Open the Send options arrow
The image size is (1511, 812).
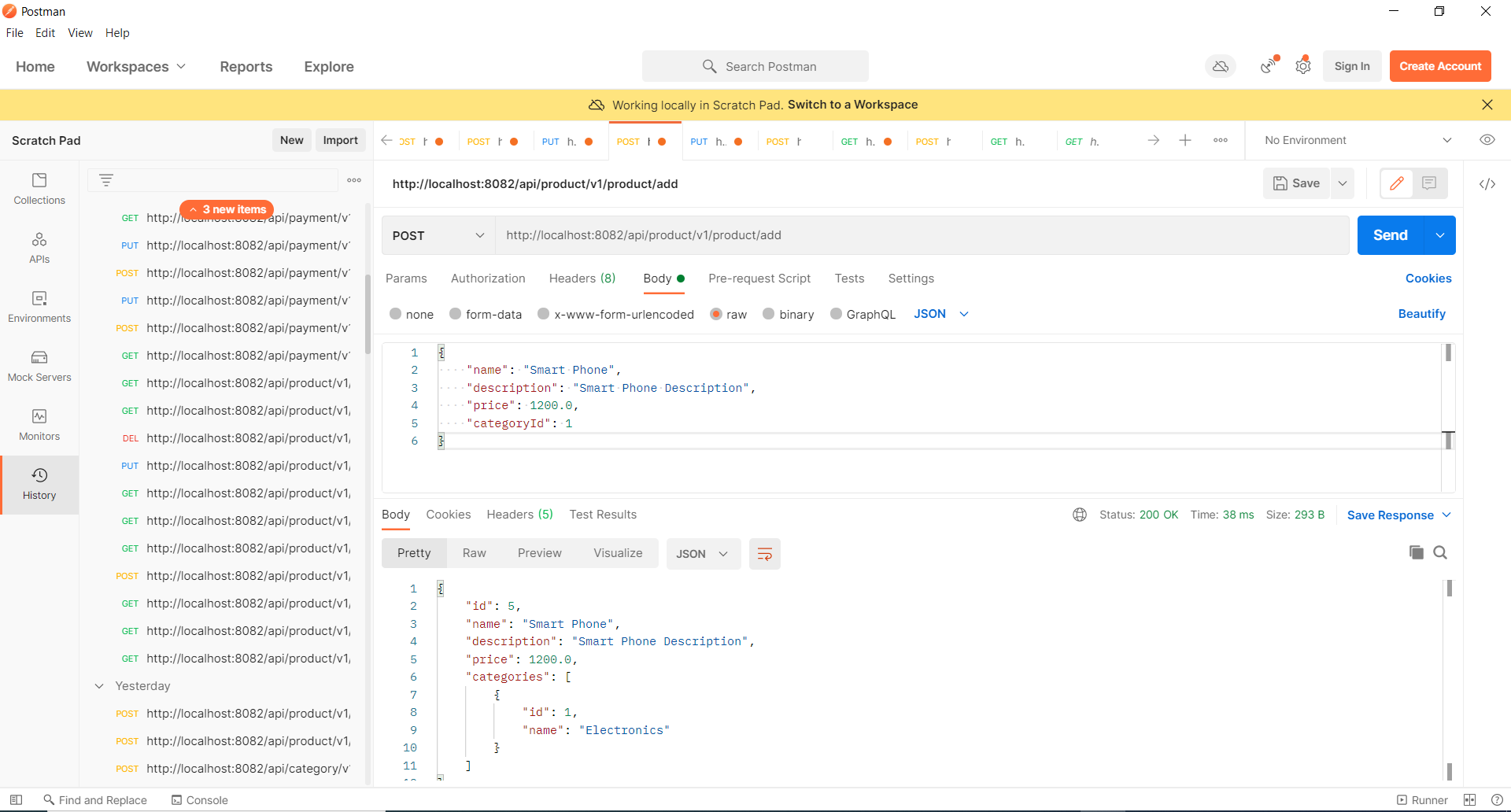click(x=1440, y=235)
